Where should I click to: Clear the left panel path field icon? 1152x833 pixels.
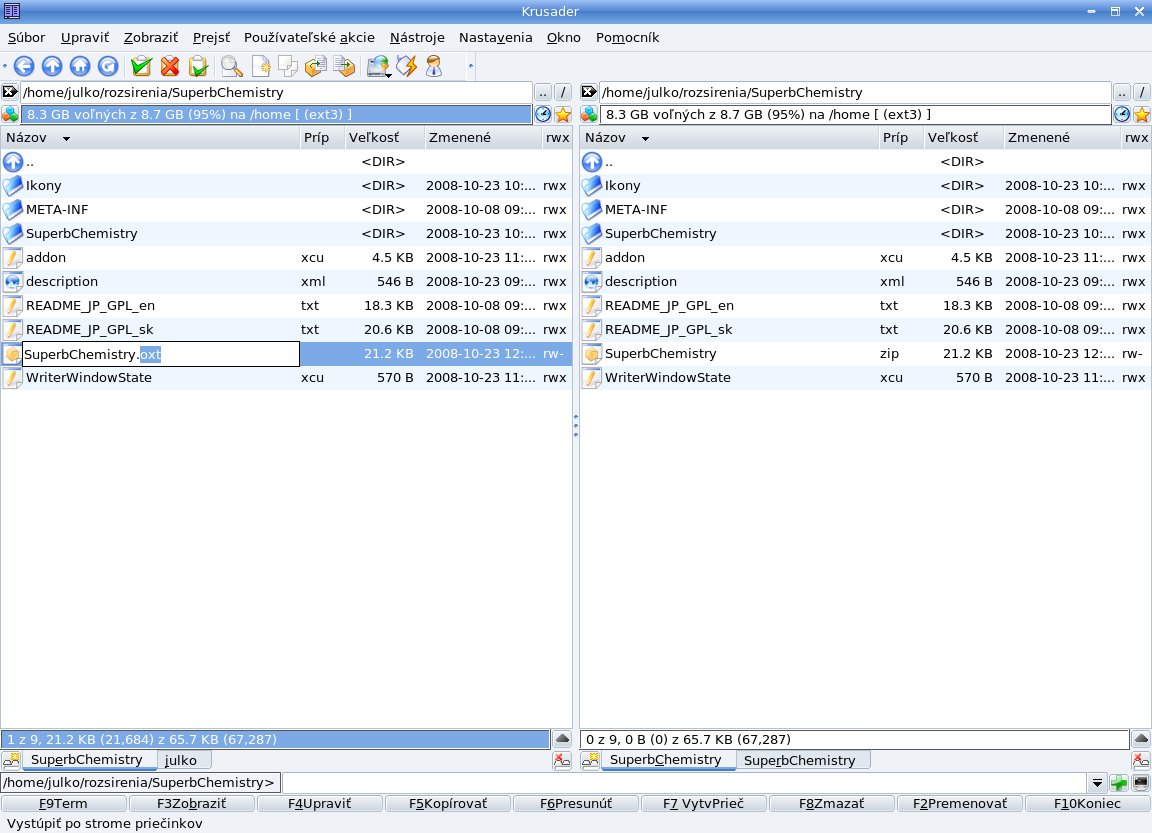tap(10, 92)
